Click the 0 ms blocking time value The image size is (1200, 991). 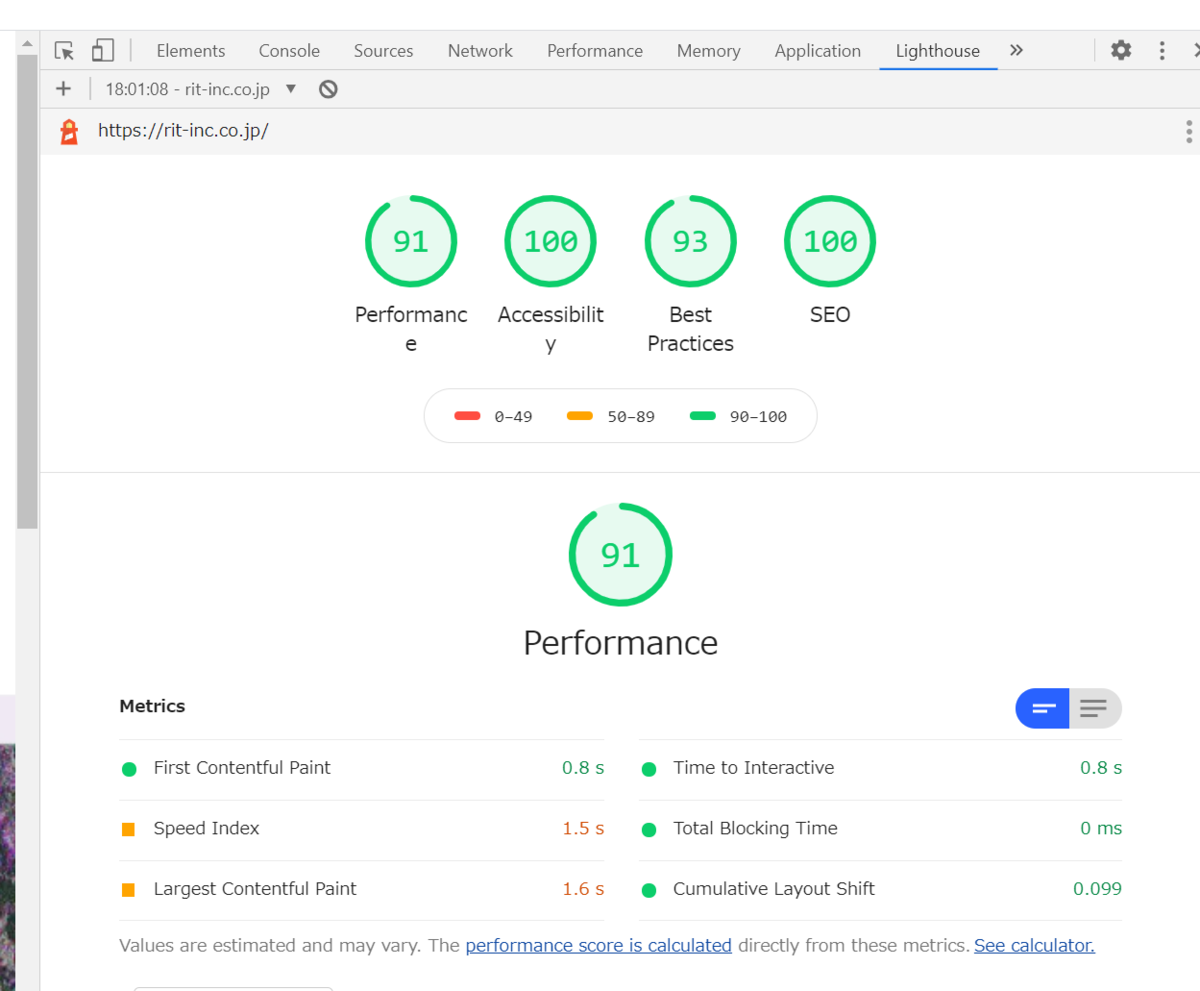click(1101, 828)
